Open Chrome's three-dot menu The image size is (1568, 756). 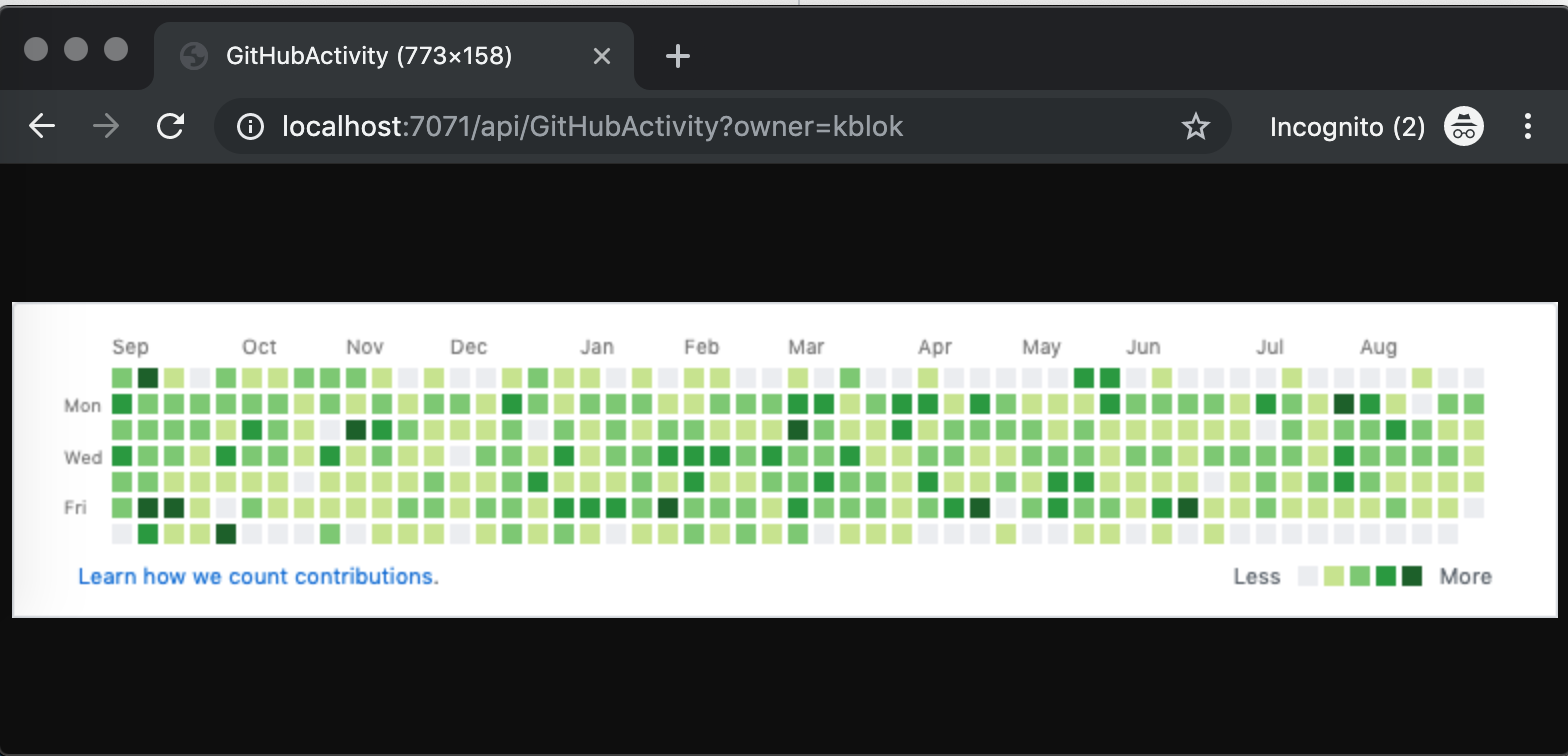click(1527, 126)
